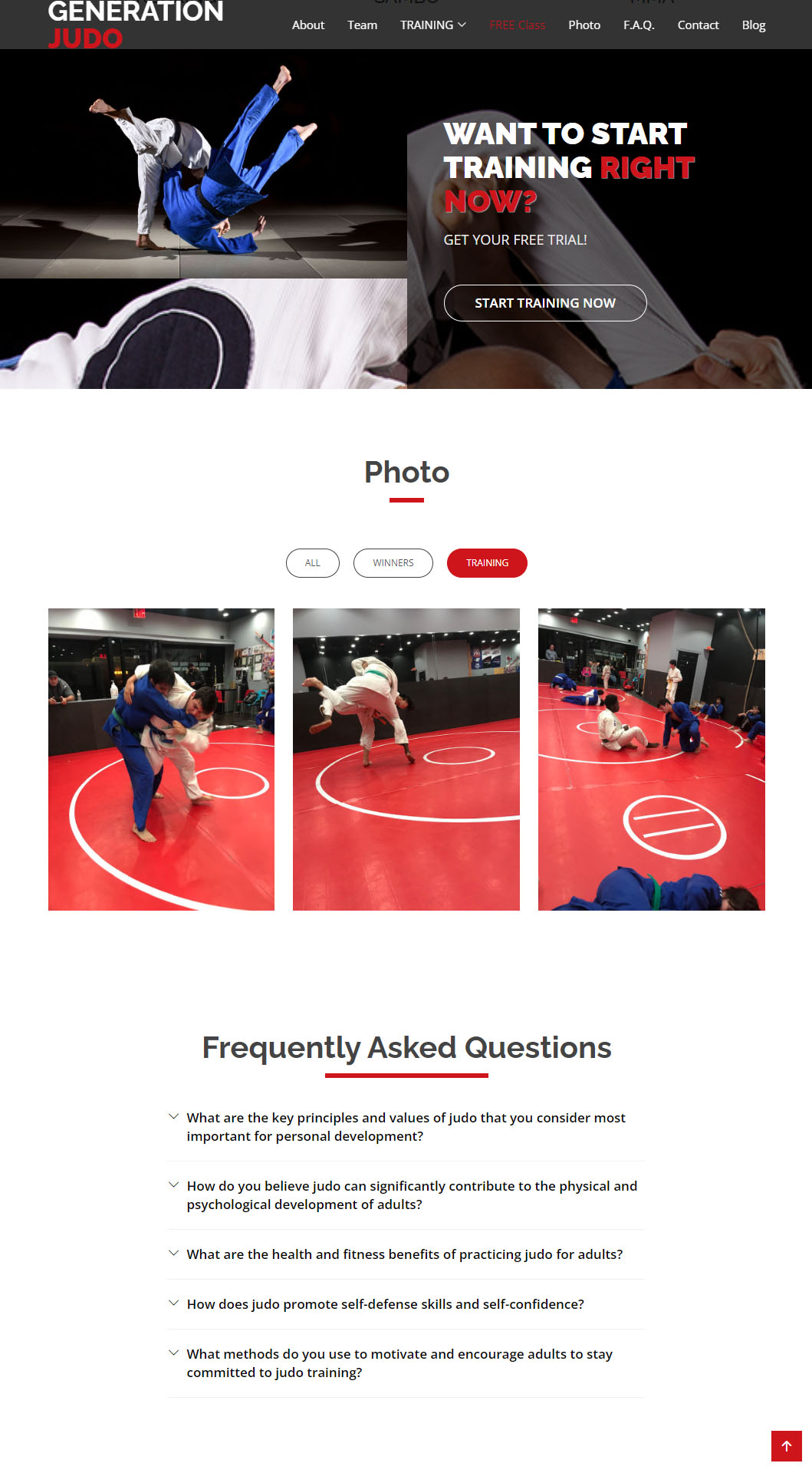Open the F.A.Q. navigation link

(639, 25)
